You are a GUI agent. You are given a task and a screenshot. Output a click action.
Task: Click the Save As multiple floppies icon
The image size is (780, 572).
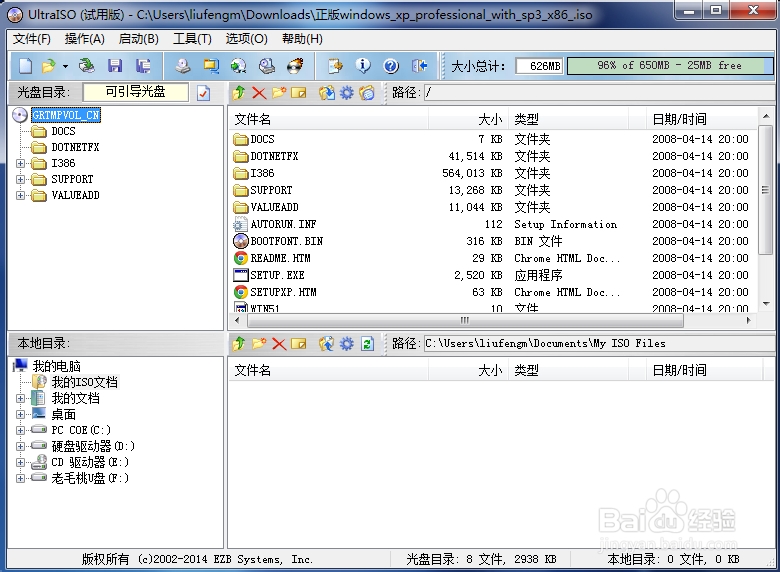point(143,66)
